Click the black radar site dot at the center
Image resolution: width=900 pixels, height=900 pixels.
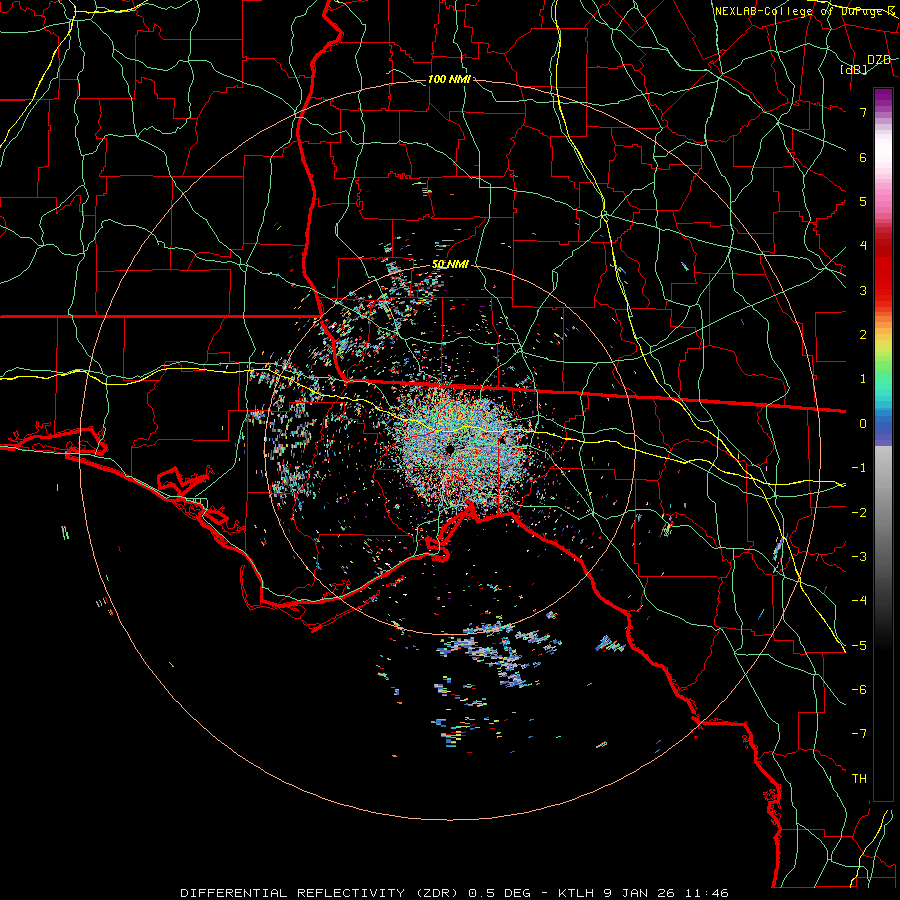click(449, 449)
